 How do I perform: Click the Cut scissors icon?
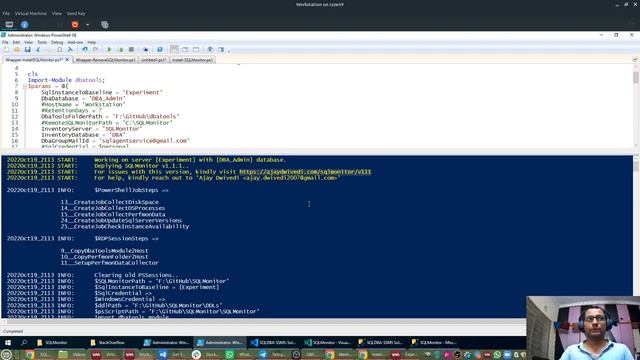[x=38, y=49]
